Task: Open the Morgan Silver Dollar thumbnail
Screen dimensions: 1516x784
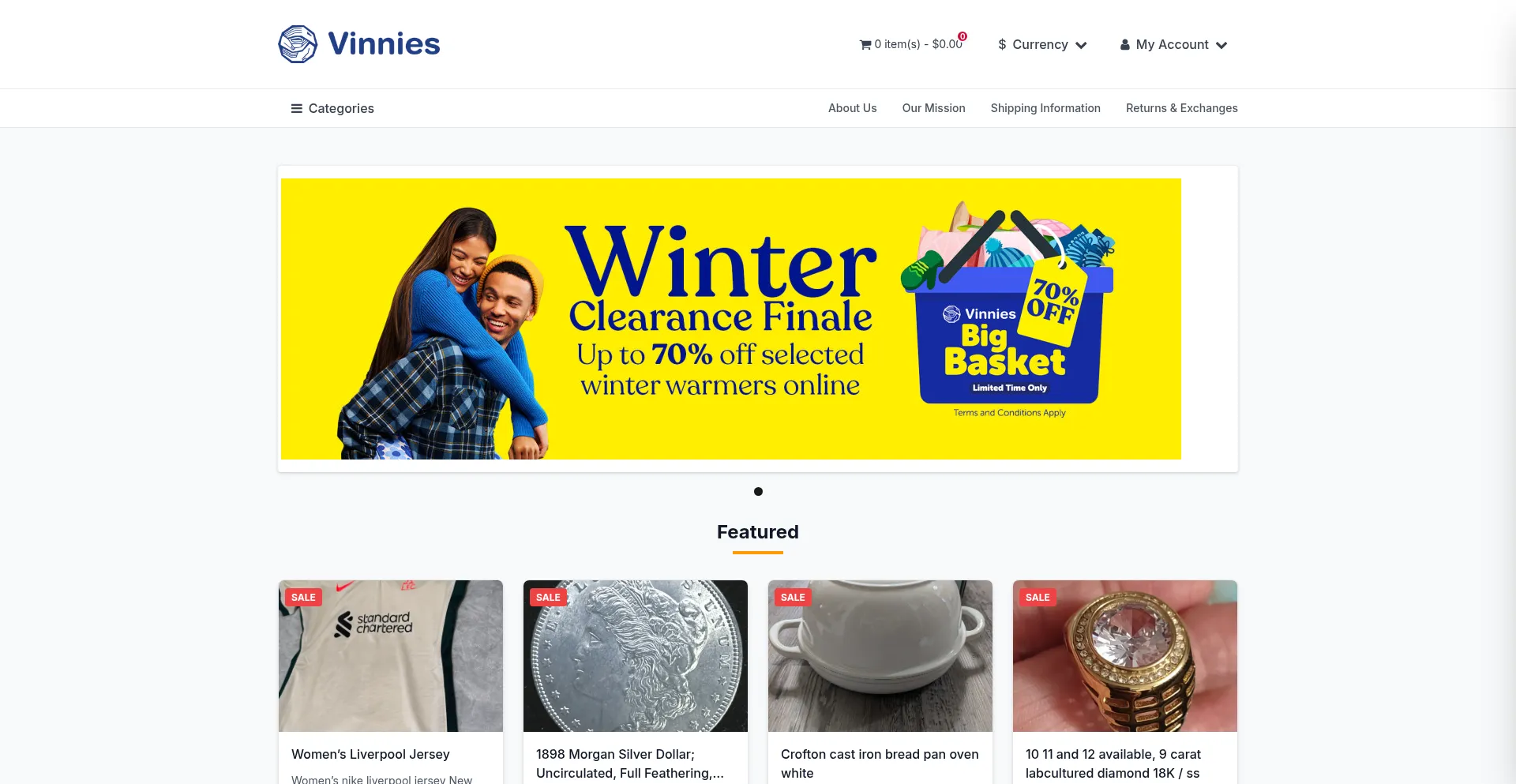Action: click(x=636, y=656)
